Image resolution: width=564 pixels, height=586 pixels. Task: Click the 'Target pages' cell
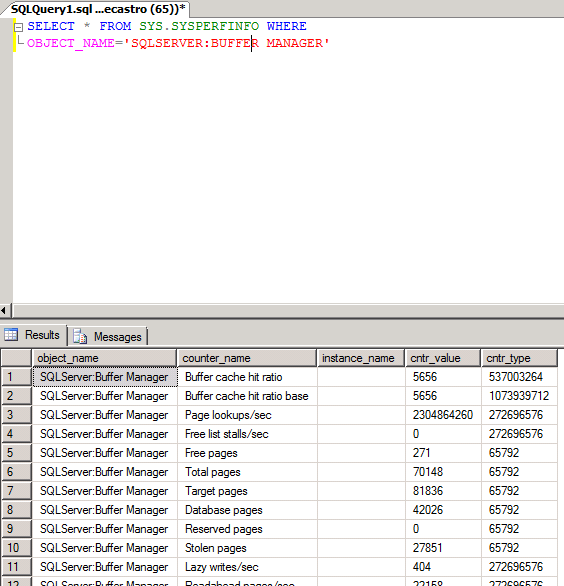(247, 491)
